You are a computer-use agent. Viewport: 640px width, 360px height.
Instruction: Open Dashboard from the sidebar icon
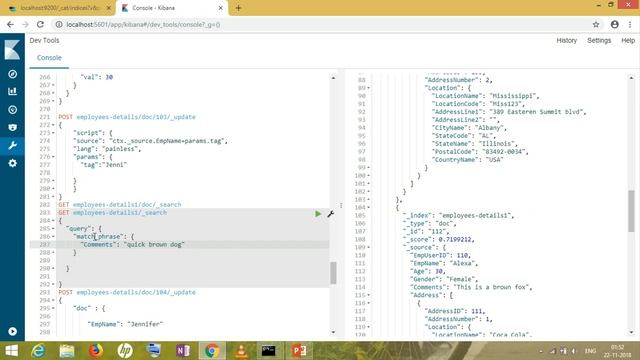pos(12,109)
